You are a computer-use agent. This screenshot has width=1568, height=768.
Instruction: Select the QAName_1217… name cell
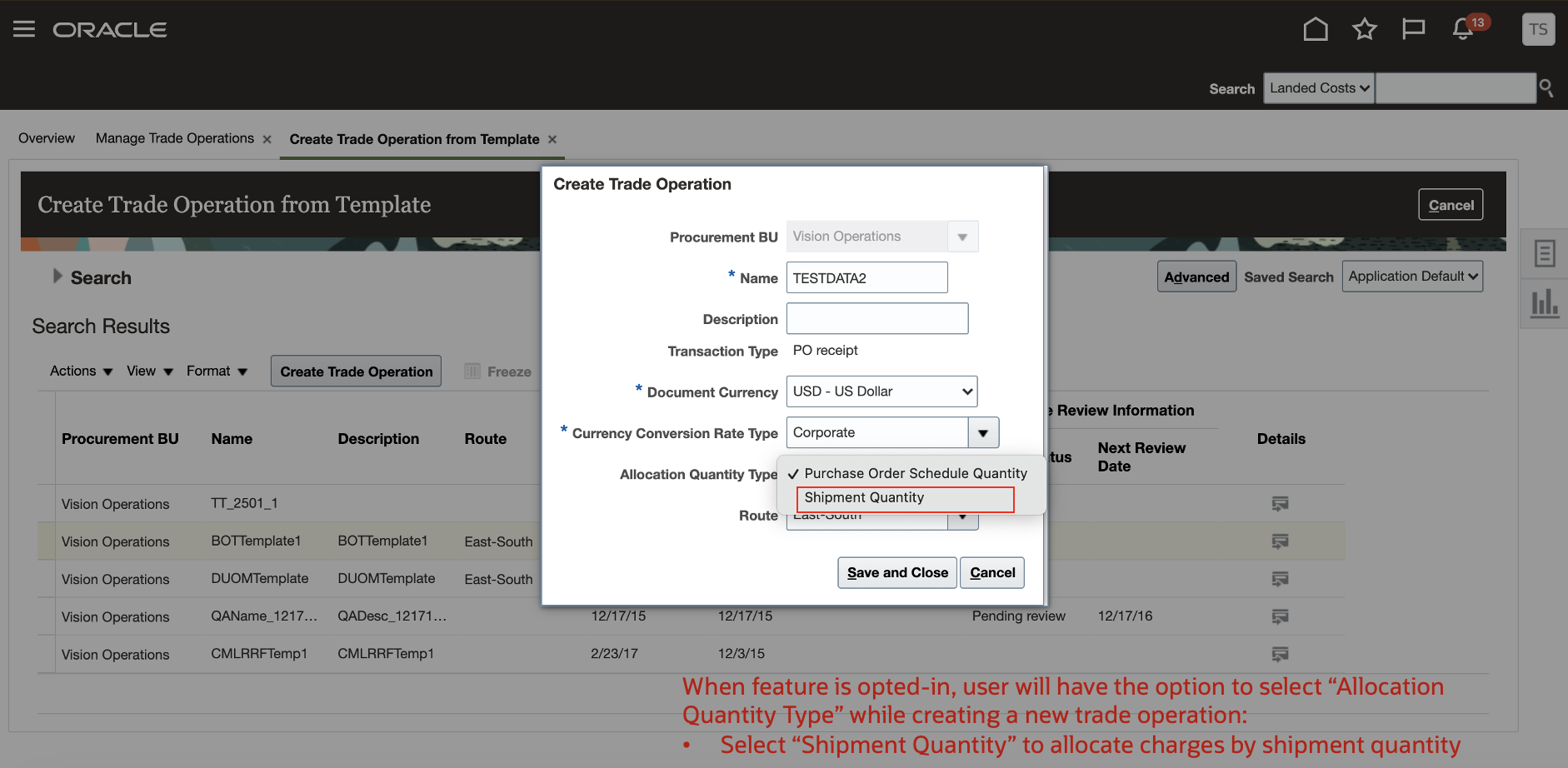[264, 616]
